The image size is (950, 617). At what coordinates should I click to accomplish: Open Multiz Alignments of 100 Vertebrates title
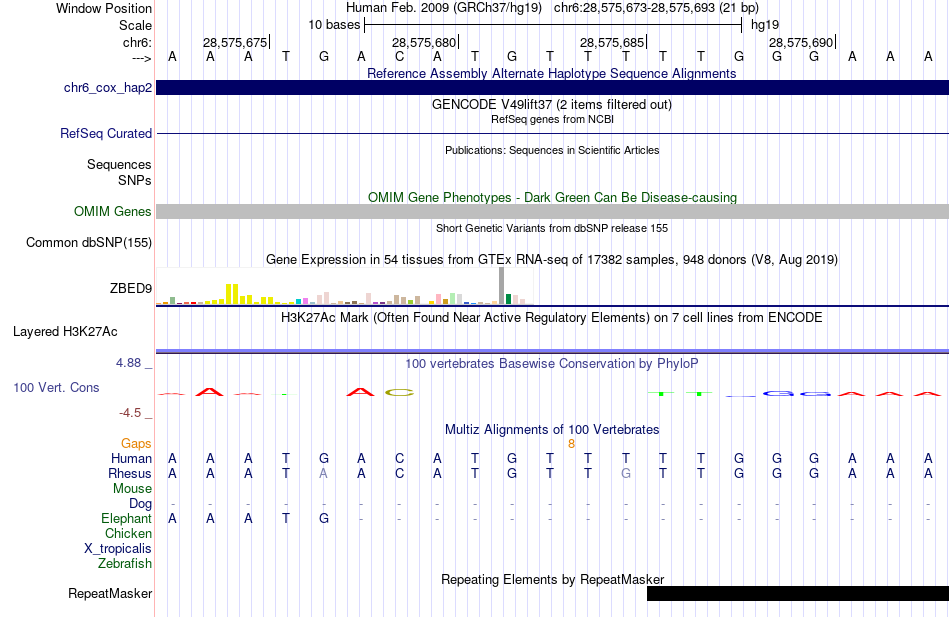pyautogui.click(x=552, y=430)
